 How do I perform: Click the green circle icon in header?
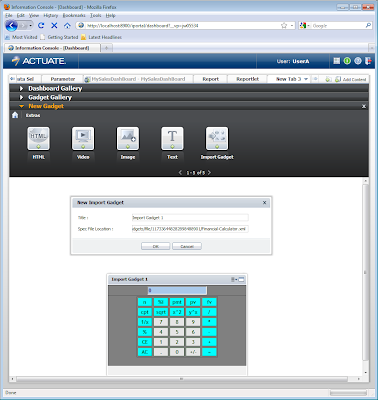click(347, 61)
